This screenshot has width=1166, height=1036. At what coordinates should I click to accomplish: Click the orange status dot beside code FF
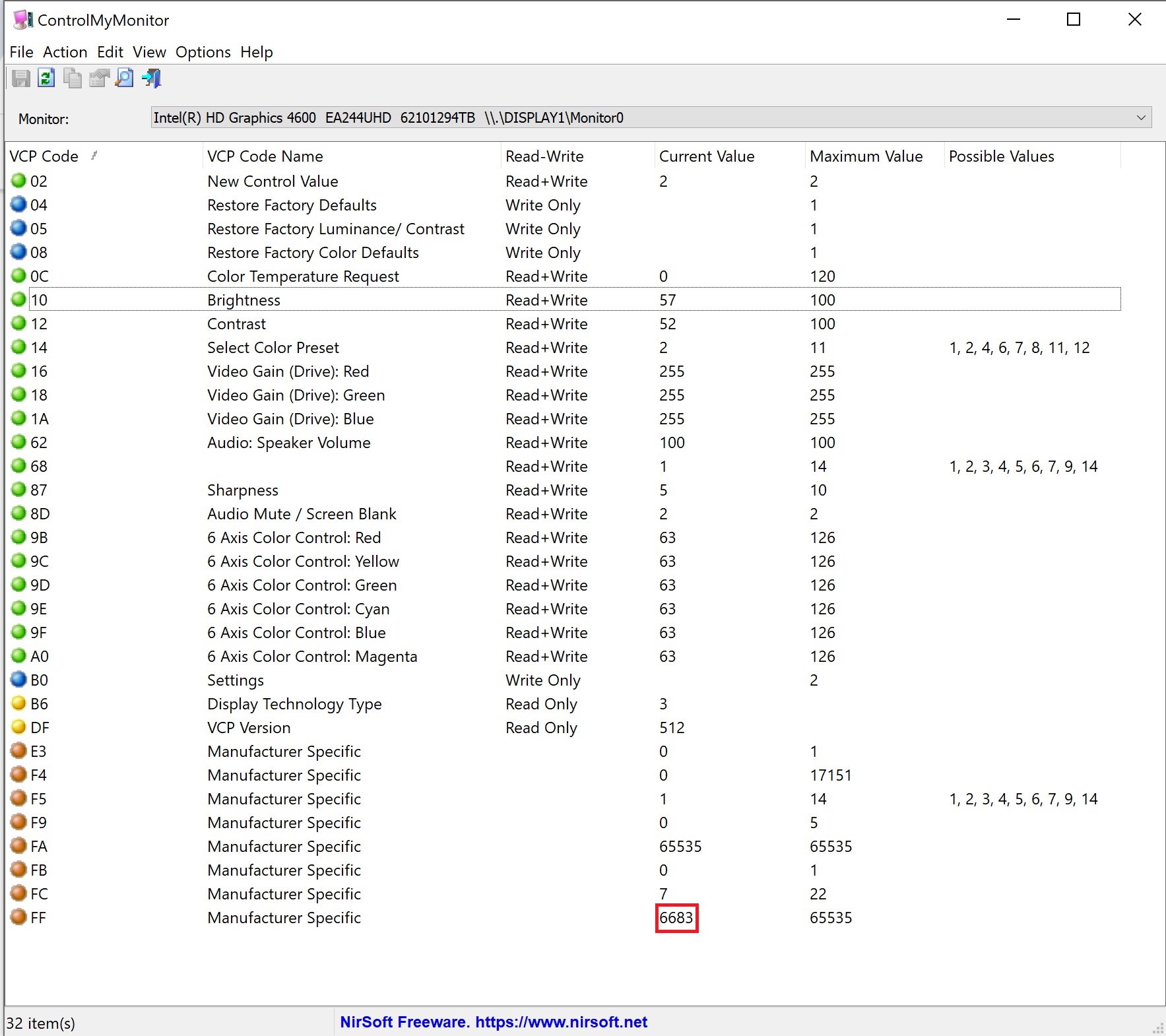point(18,917)
